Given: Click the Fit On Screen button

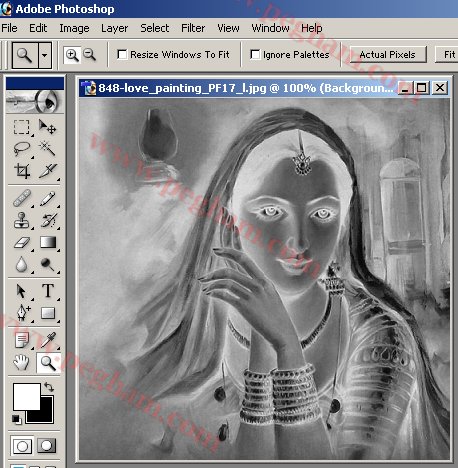Looking at the screenshot, I should tap(447, 54).
